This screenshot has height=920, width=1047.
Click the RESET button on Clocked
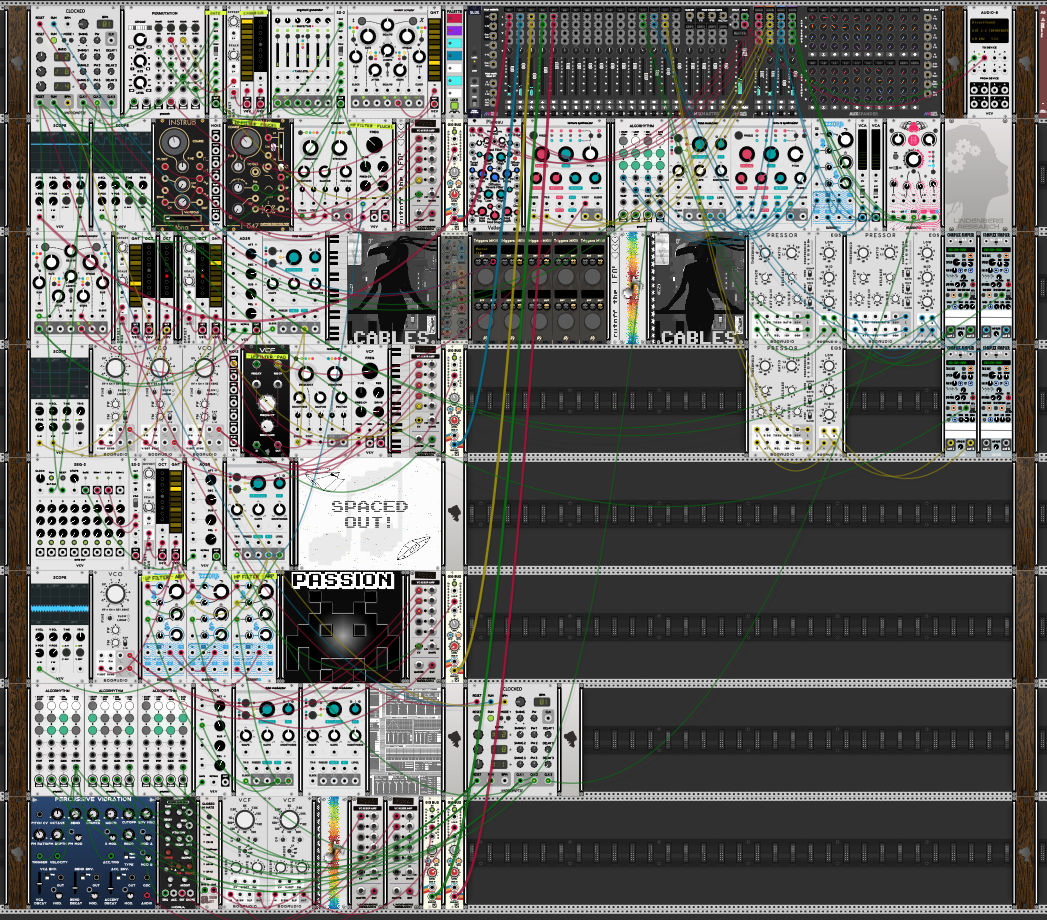[39, 40]
